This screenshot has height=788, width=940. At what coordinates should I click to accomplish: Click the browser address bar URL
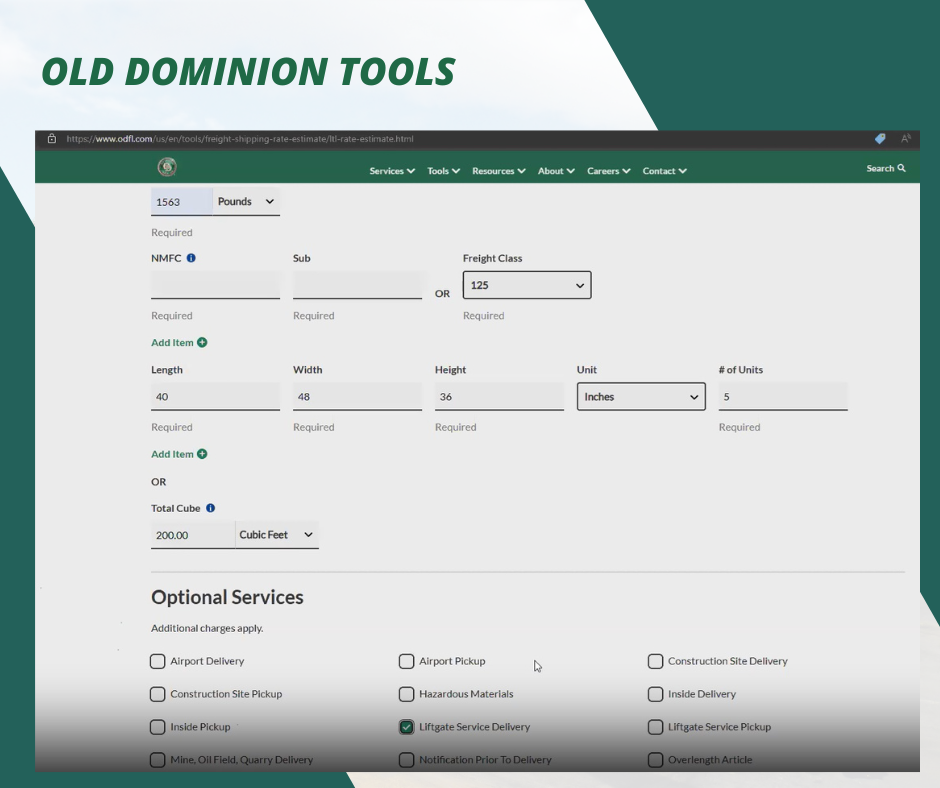point(240,139)
